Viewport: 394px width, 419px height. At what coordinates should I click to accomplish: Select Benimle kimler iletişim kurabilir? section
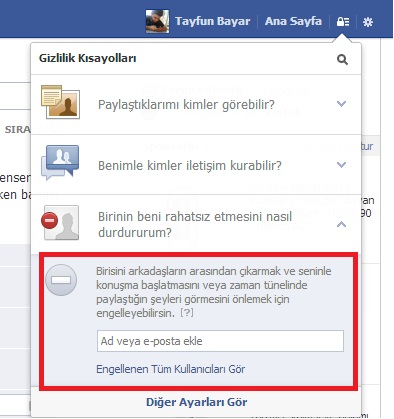(x=196, y=165)
